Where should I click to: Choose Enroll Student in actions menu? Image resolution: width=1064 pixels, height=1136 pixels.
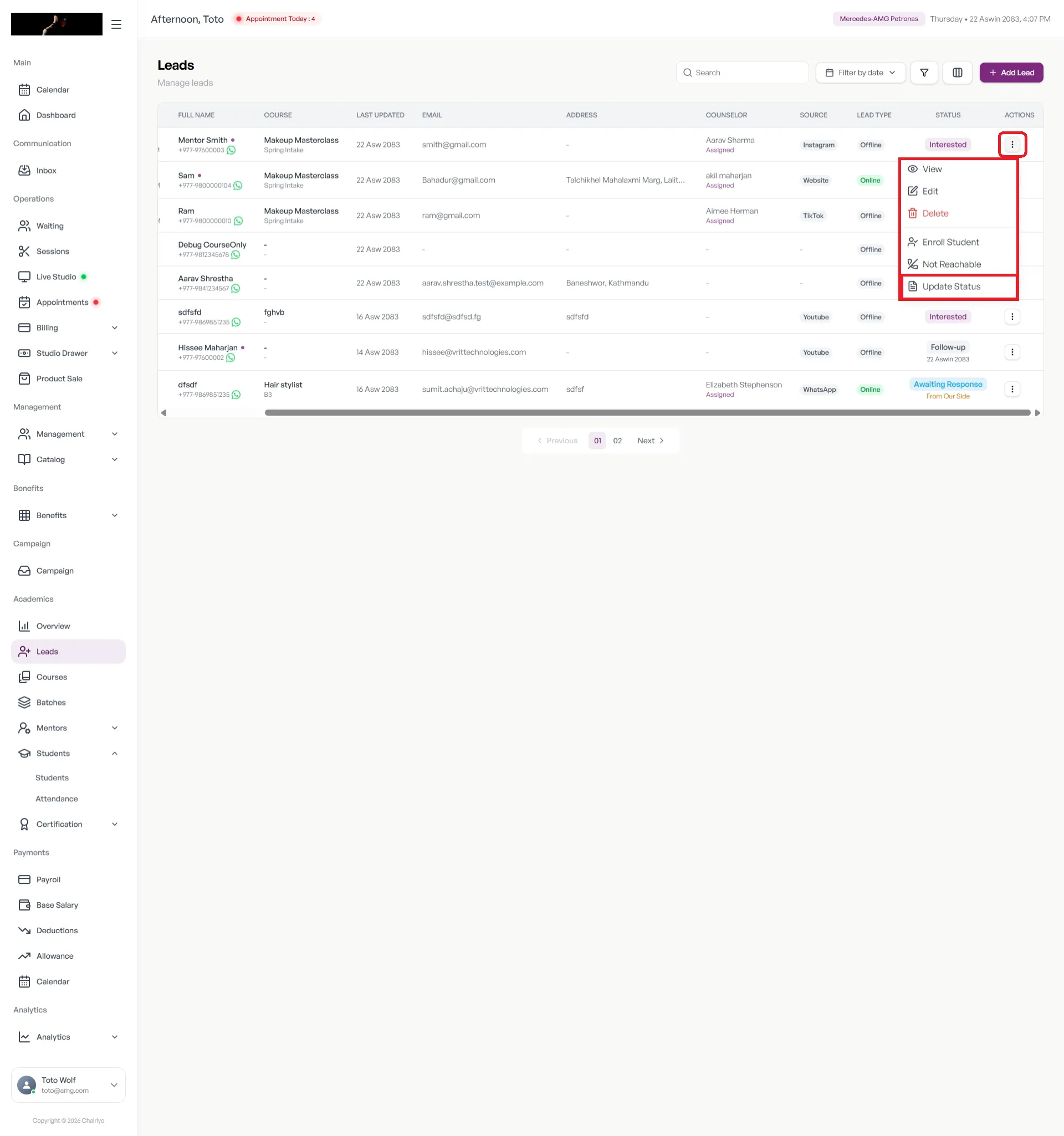(959, 242)
